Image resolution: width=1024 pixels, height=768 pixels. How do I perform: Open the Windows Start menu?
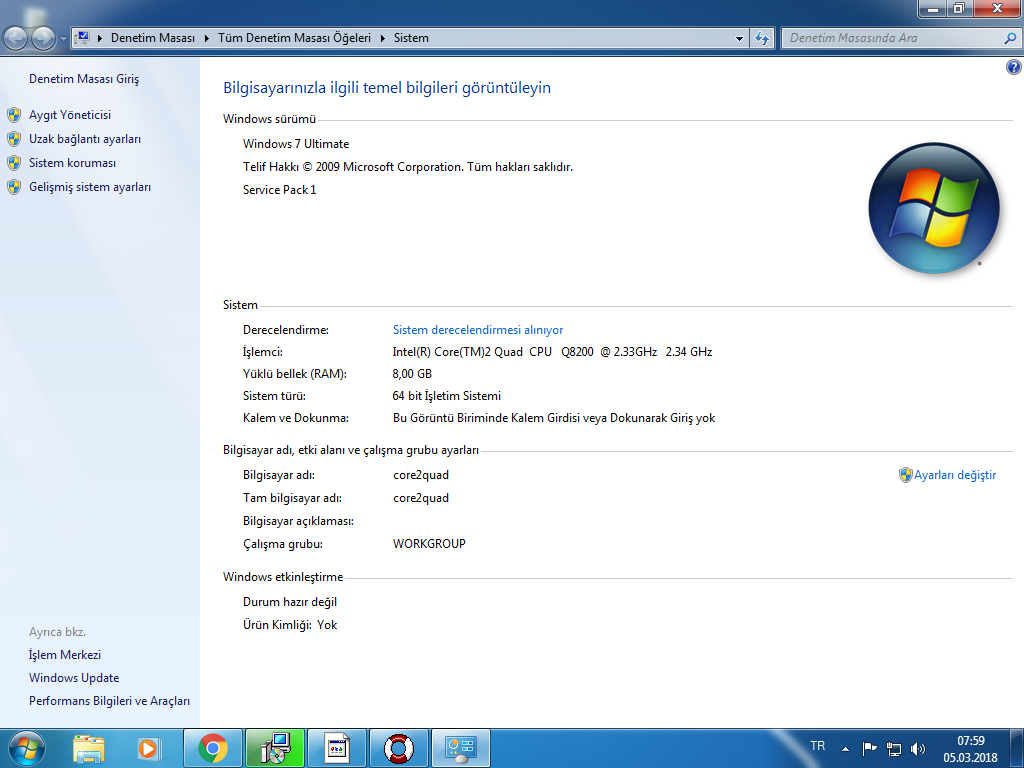(27, 748)
